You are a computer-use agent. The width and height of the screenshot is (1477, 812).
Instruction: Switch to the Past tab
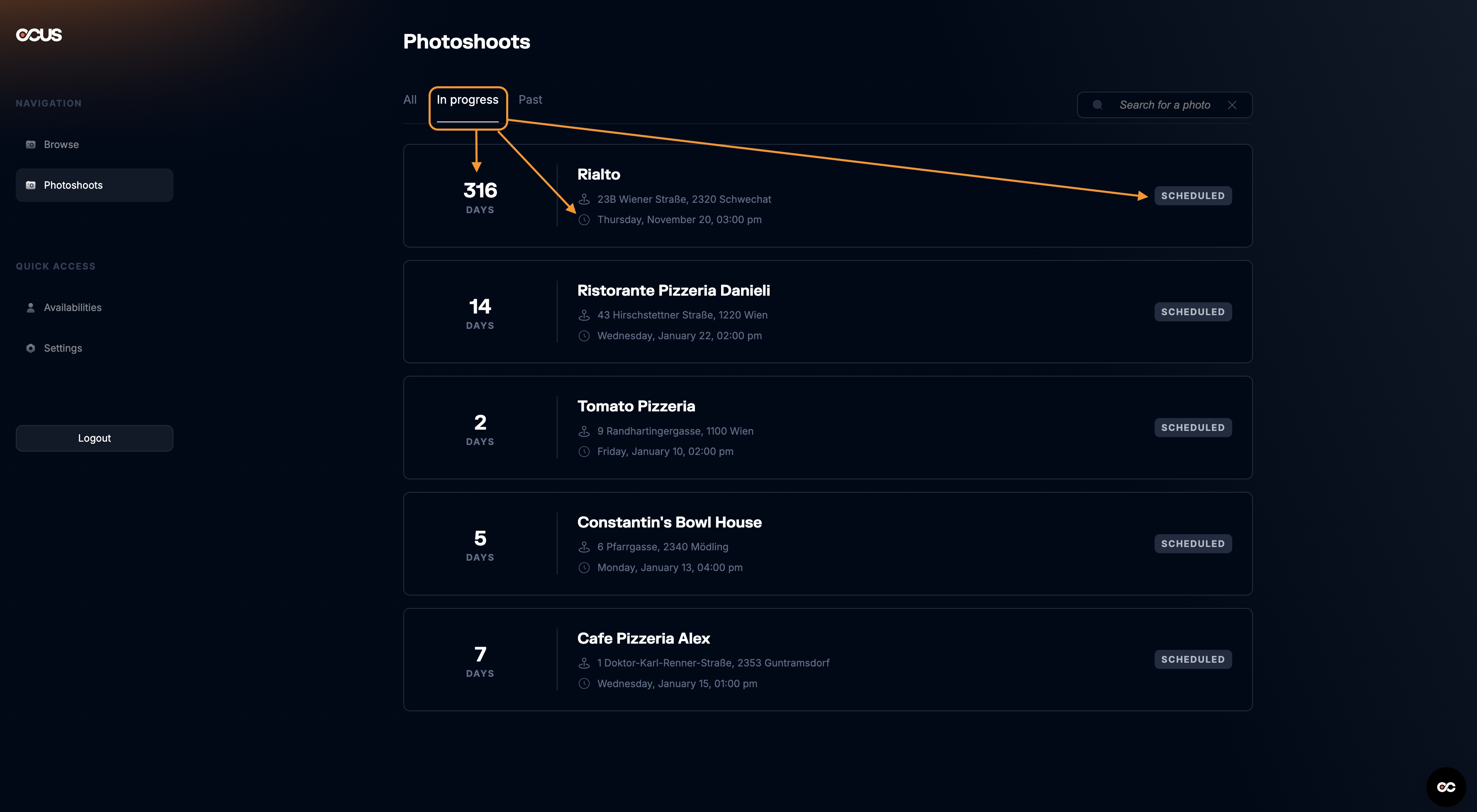tap(530, 100)
